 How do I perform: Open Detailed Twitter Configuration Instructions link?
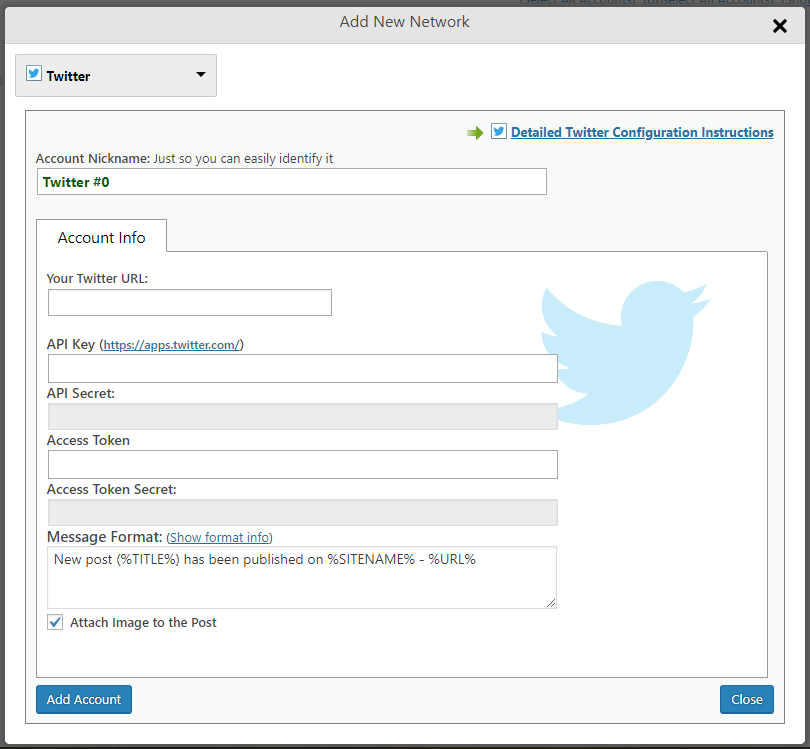[642, 132]
